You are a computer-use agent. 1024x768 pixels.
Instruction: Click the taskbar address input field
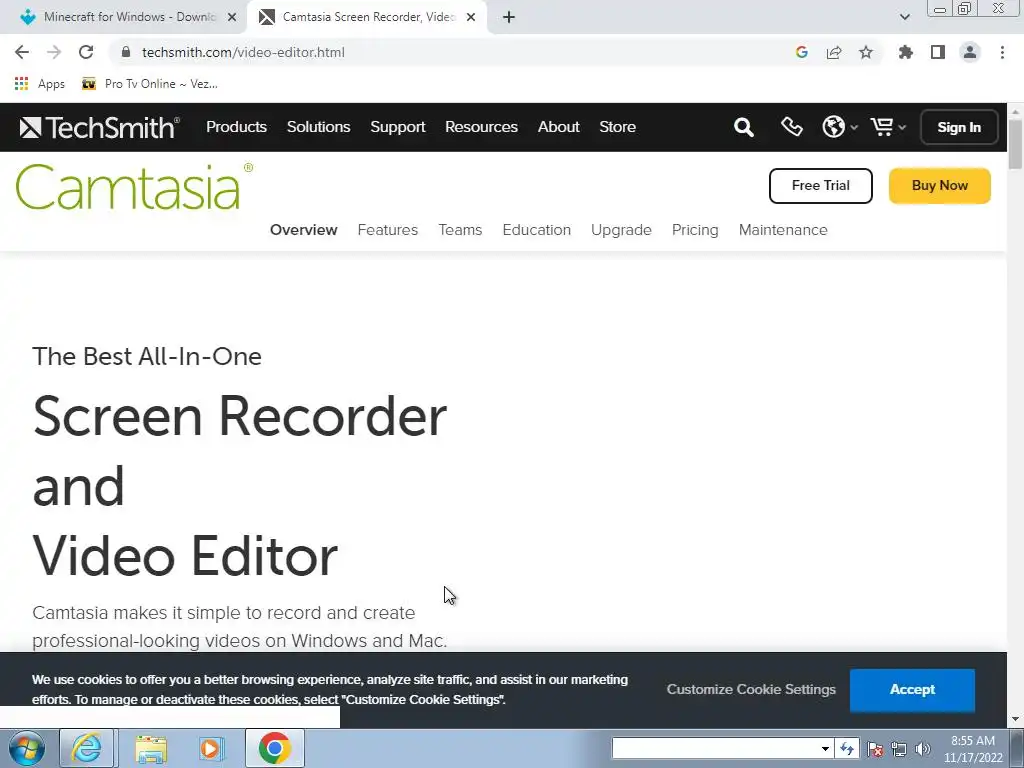point(715,748)
